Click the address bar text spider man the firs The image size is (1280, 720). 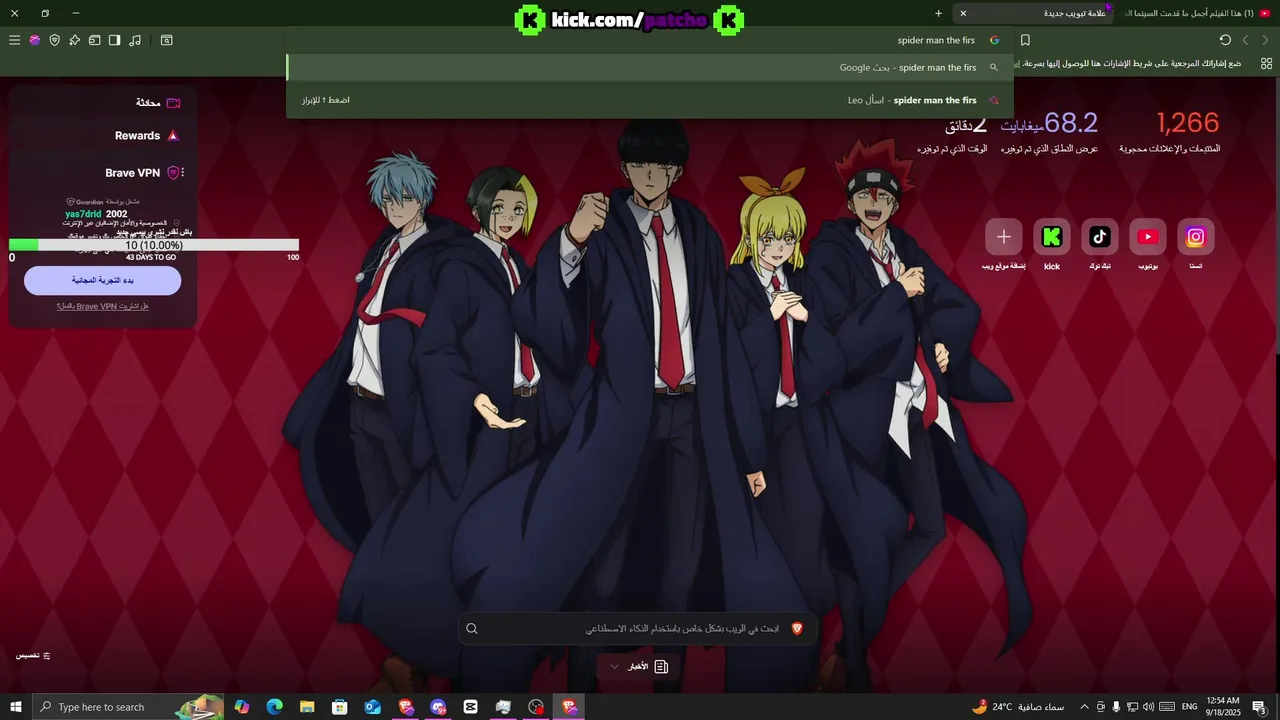pos(936,40)
